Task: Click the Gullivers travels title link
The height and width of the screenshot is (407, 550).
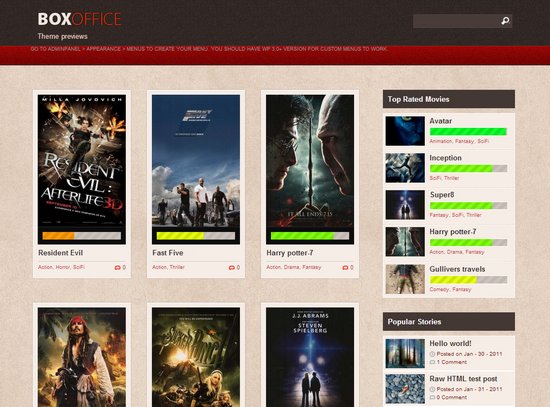Action: pos(457,269)
